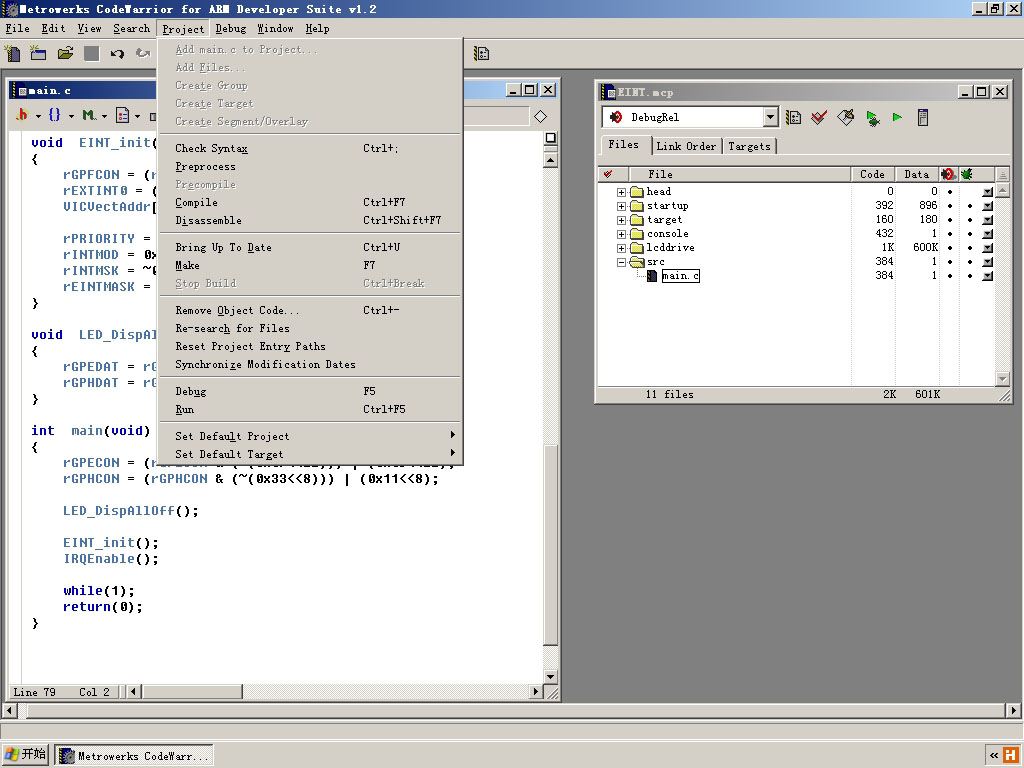Click the Project Inspector icon
Image resolution: width=1024 pixels, height=768 pixels.
click(x=923, y=118)
